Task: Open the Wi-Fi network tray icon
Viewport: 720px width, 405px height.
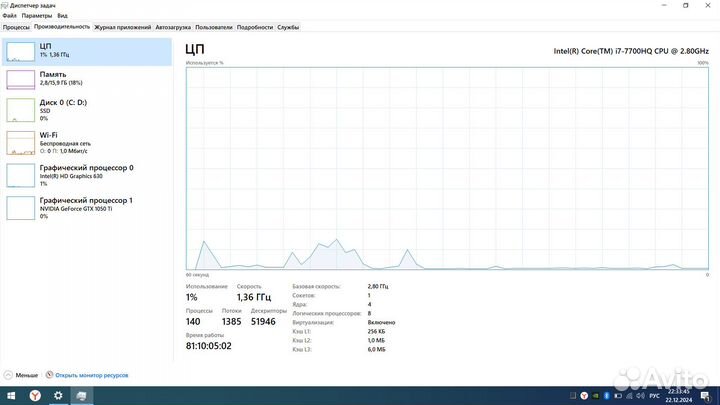Action: [629, 396]
